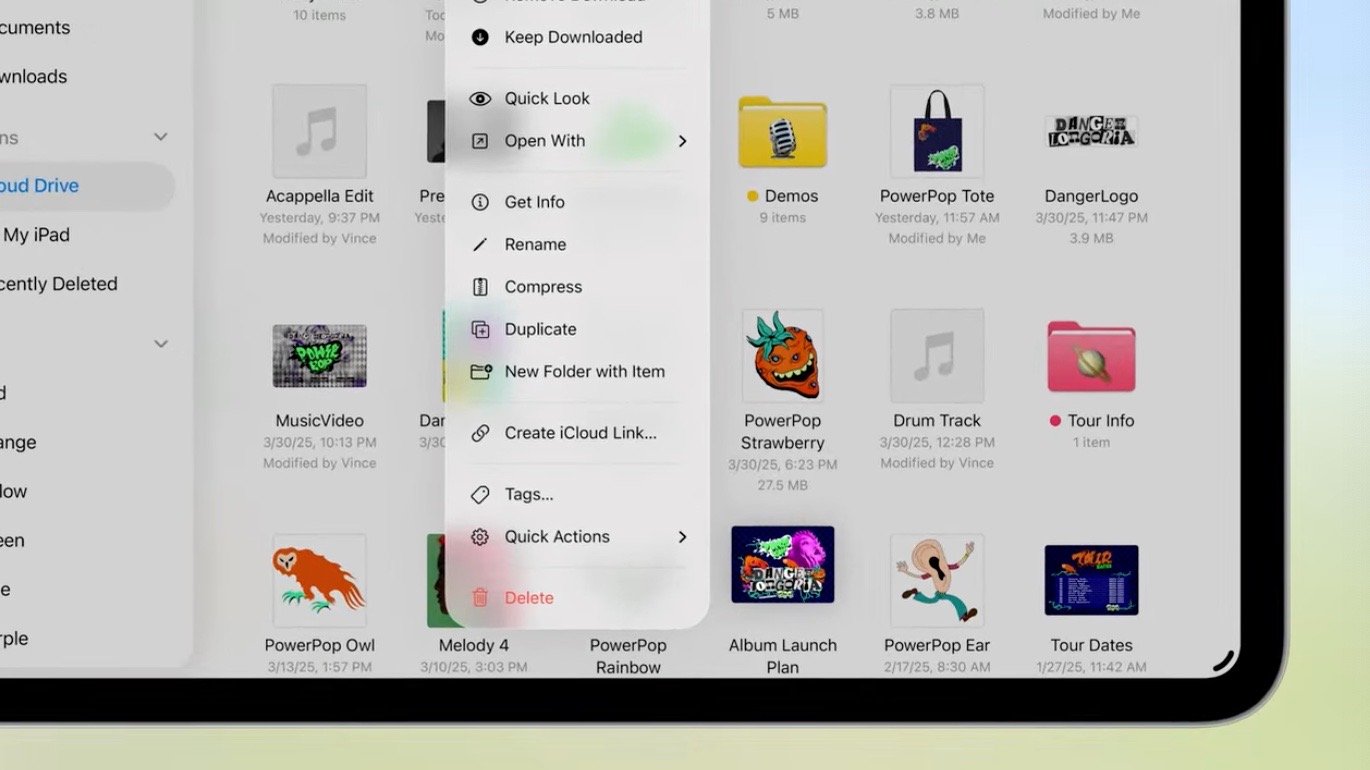Screen dimensions: 1370x770
Task: Choose Keep Downloaded from the context menu
Action: click(578, 37)
